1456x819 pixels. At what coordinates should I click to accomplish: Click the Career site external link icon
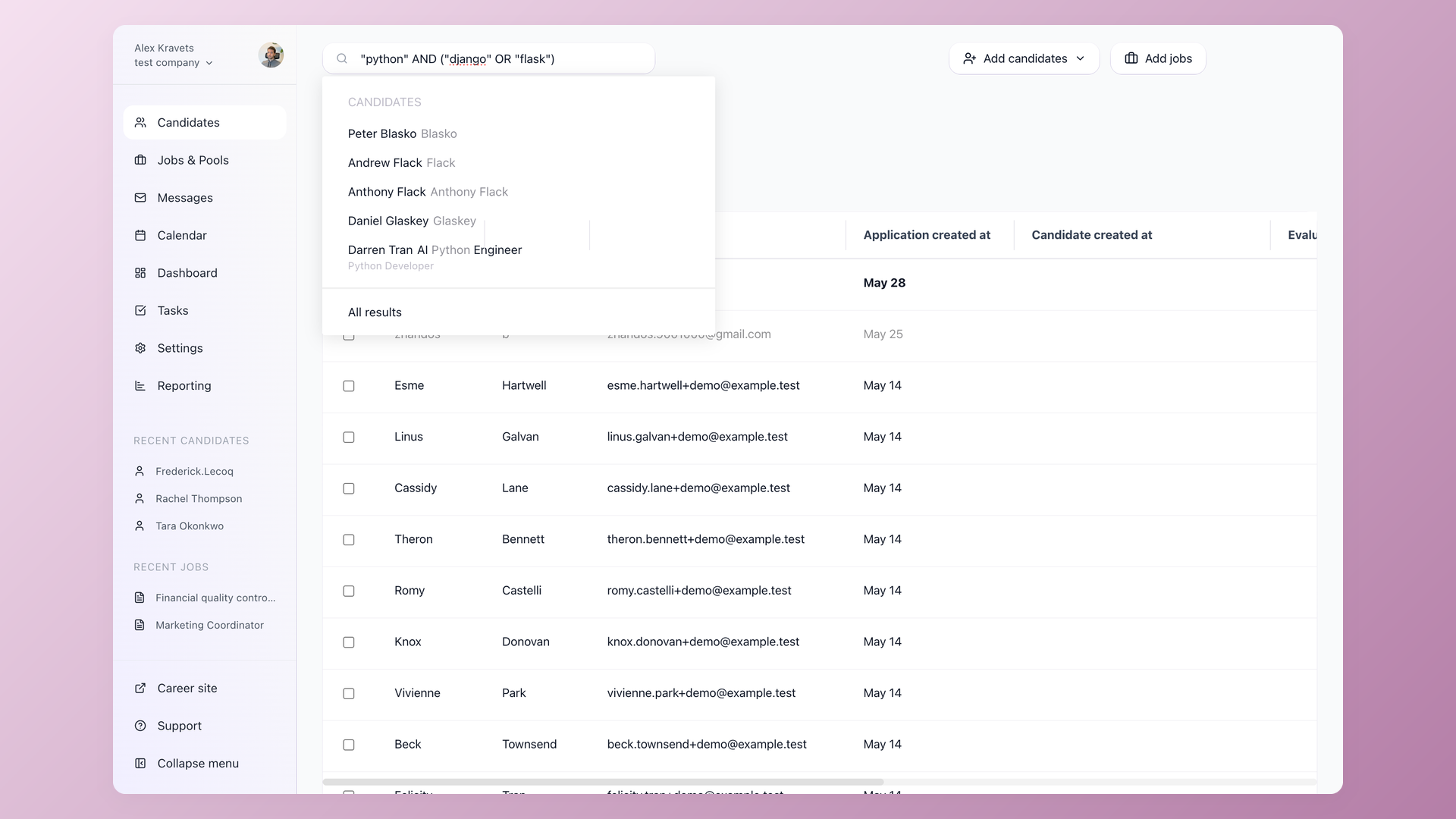click(x=140, y=688)
